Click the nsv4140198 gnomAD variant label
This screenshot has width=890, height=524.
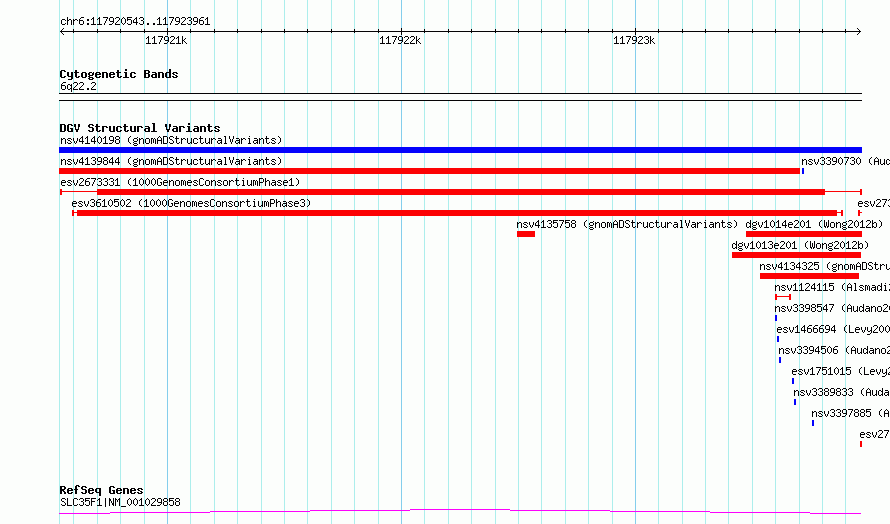coord(171,140)
